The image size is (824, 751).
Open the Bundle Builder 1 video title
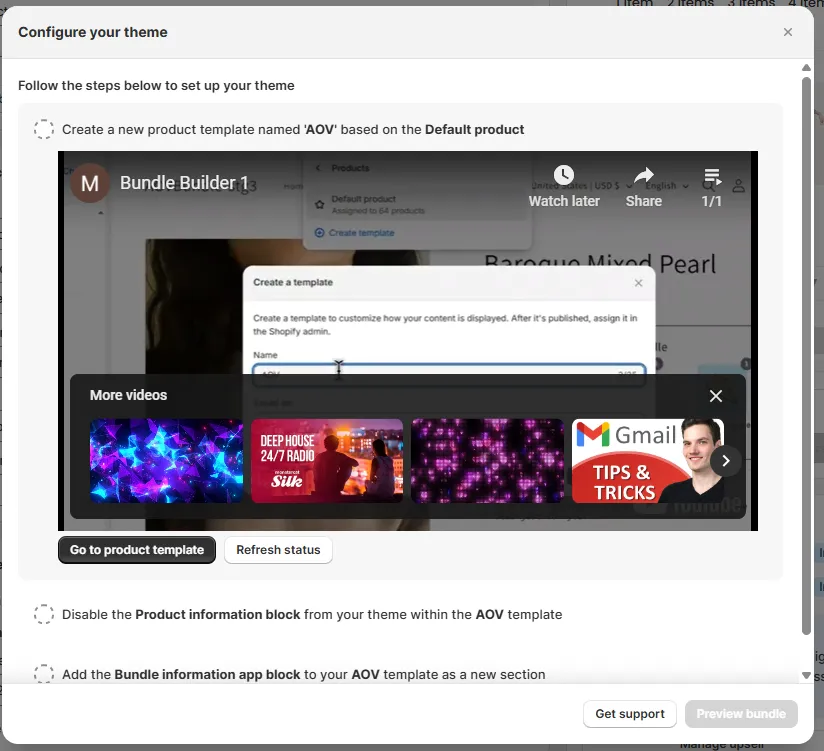(x=184, y=183)
